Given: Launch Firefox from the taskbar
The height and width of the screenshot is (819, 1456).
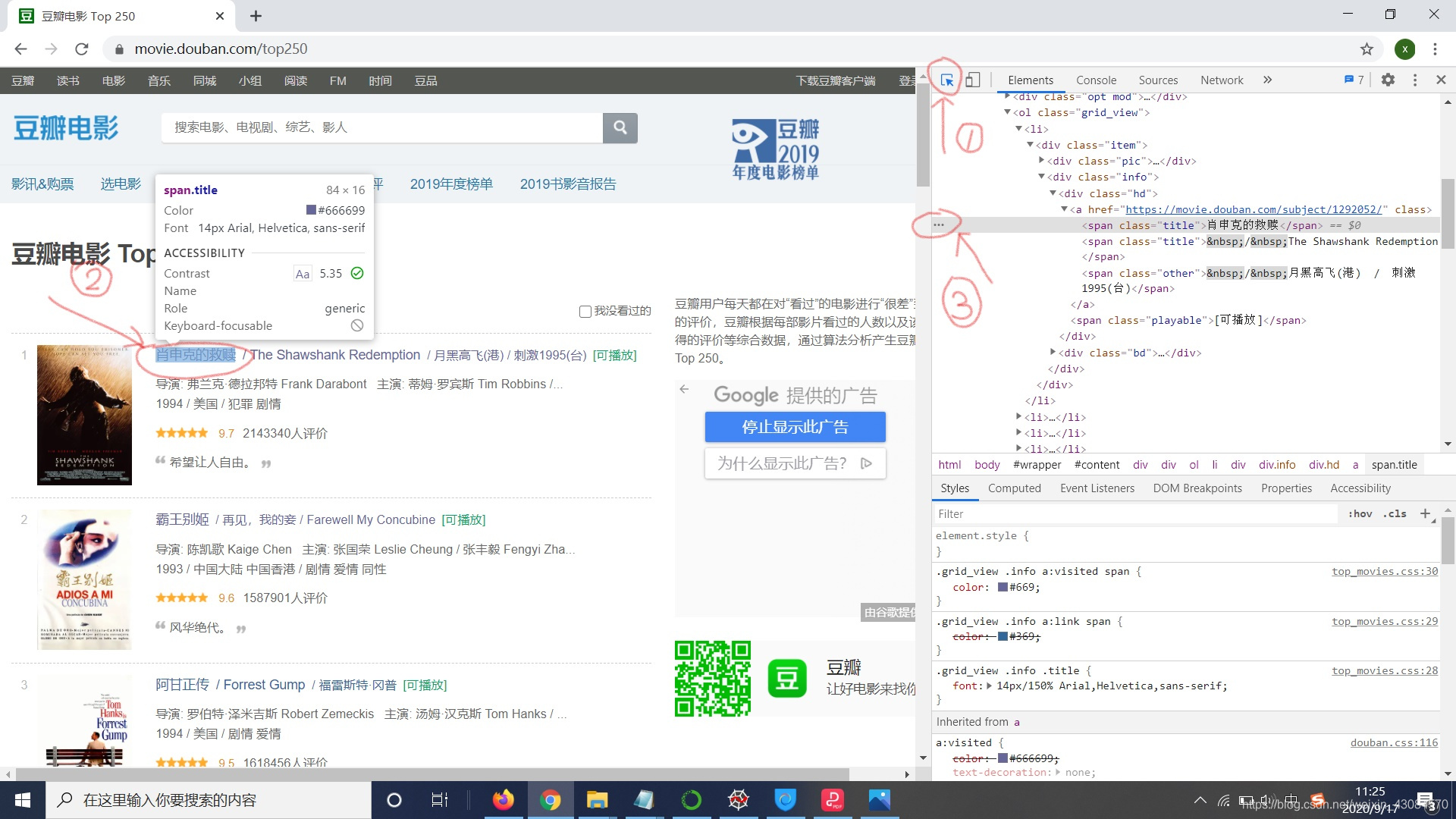Looking at the screenshot, I should 503,800.
